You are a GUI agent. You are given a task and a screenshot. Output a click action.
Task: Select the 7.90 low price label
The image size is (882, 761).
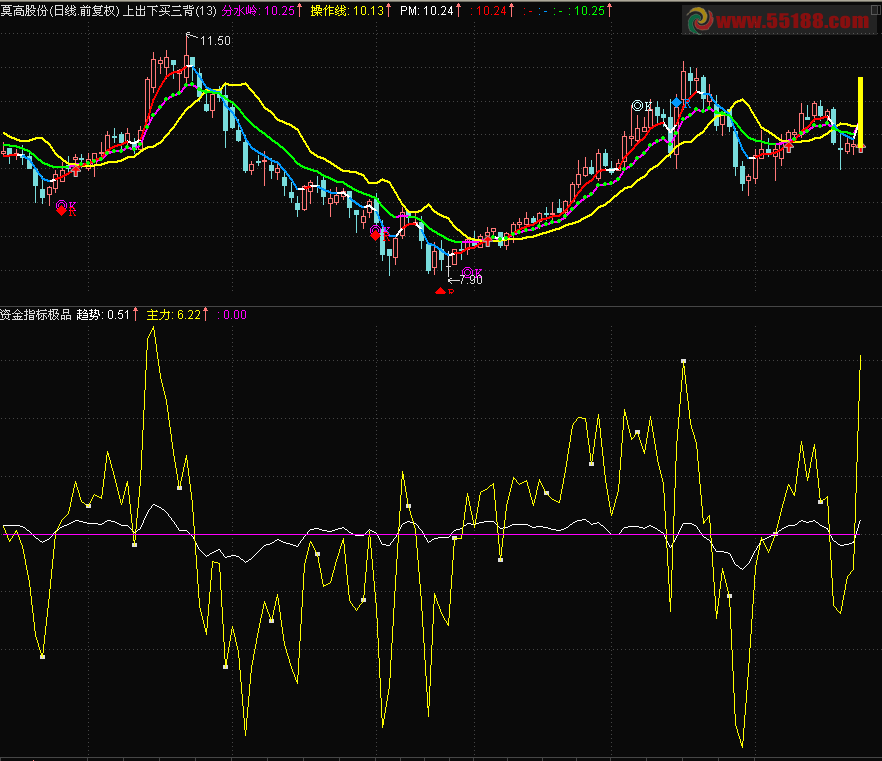pyautogui.click(x=468, y=281)
